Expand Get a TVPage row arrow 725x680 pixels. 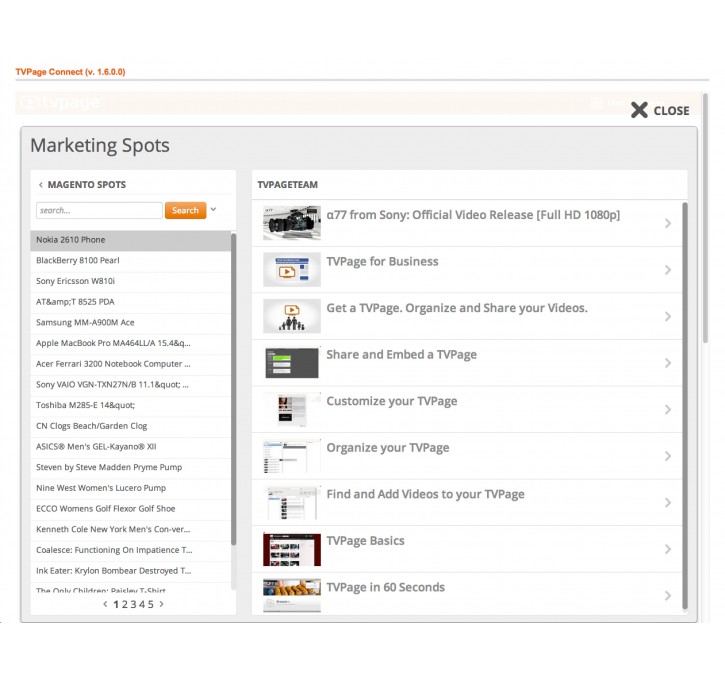(668, 317)
